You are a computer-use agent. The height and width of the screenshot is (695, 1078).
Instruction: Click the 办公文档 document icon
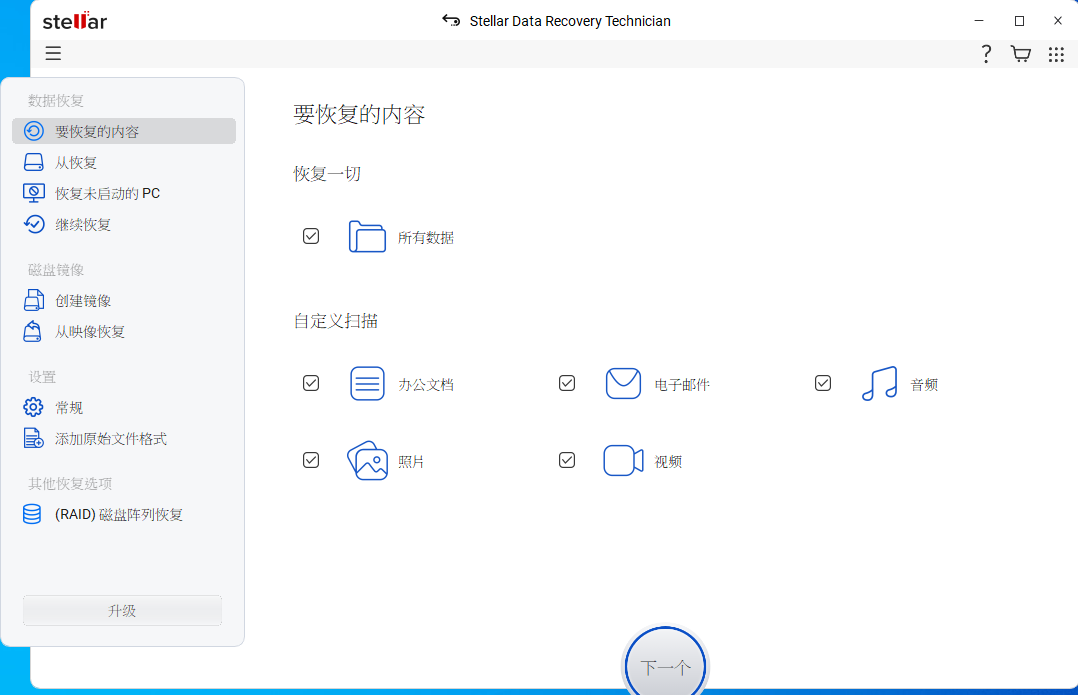[367, 384]
